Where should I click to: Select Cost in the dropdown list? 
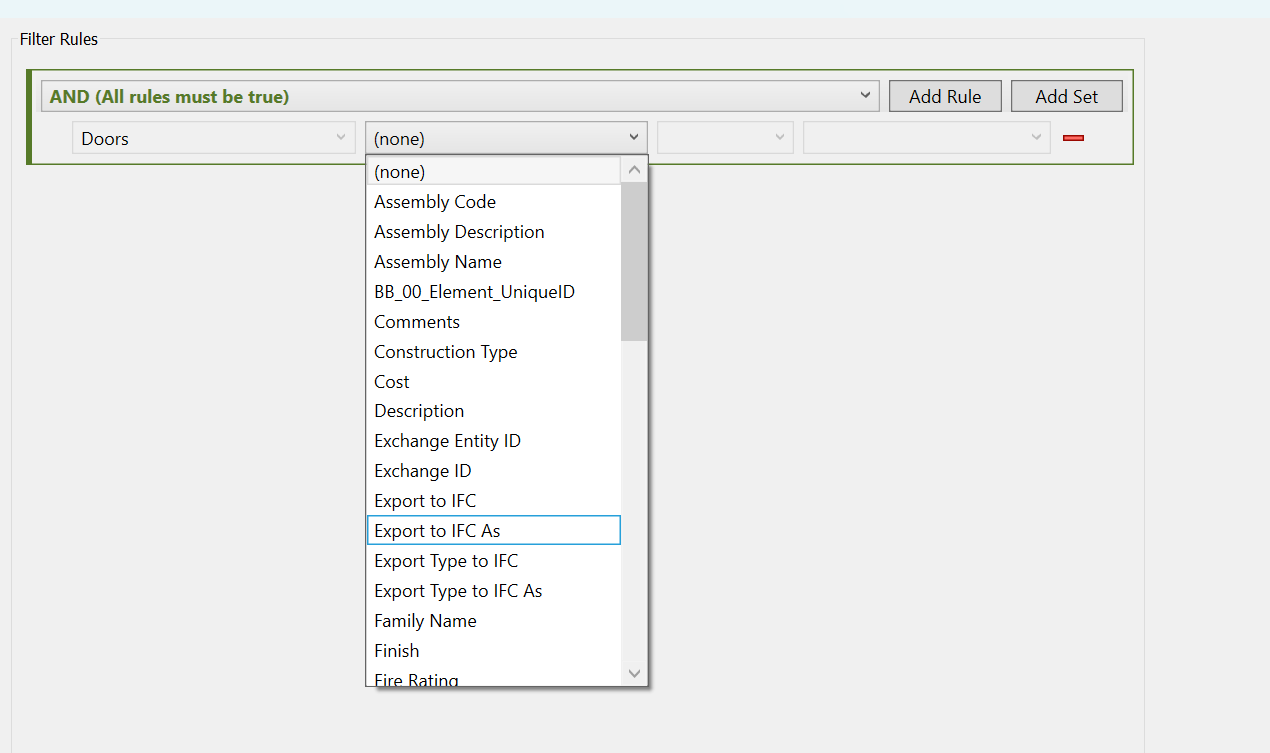pos(392,382)
